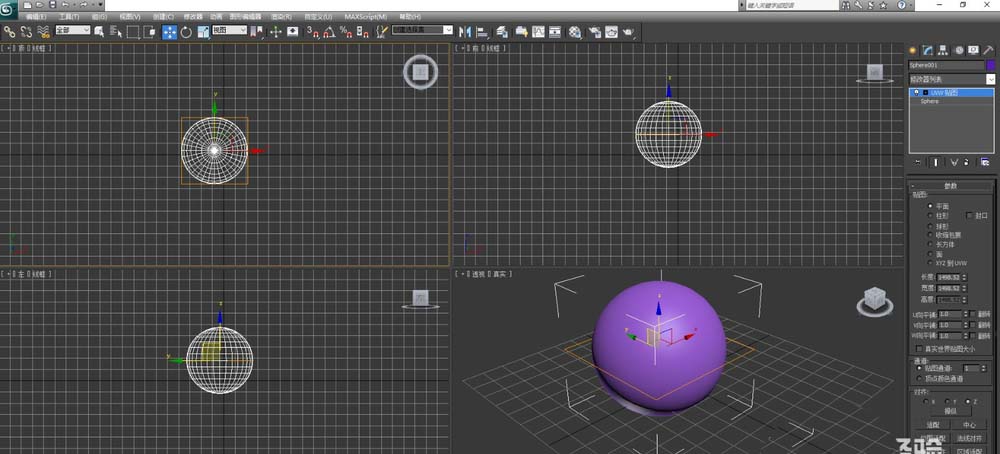Expand the UVW 贴图 modifier sub-objects
1000x454 pixels.
tap(925, 92)
